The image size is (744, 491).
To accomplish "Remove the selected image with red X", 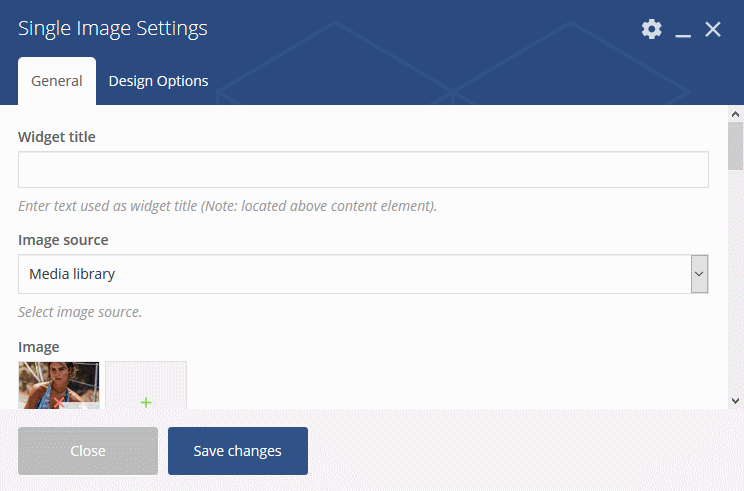I will point(59,403).
